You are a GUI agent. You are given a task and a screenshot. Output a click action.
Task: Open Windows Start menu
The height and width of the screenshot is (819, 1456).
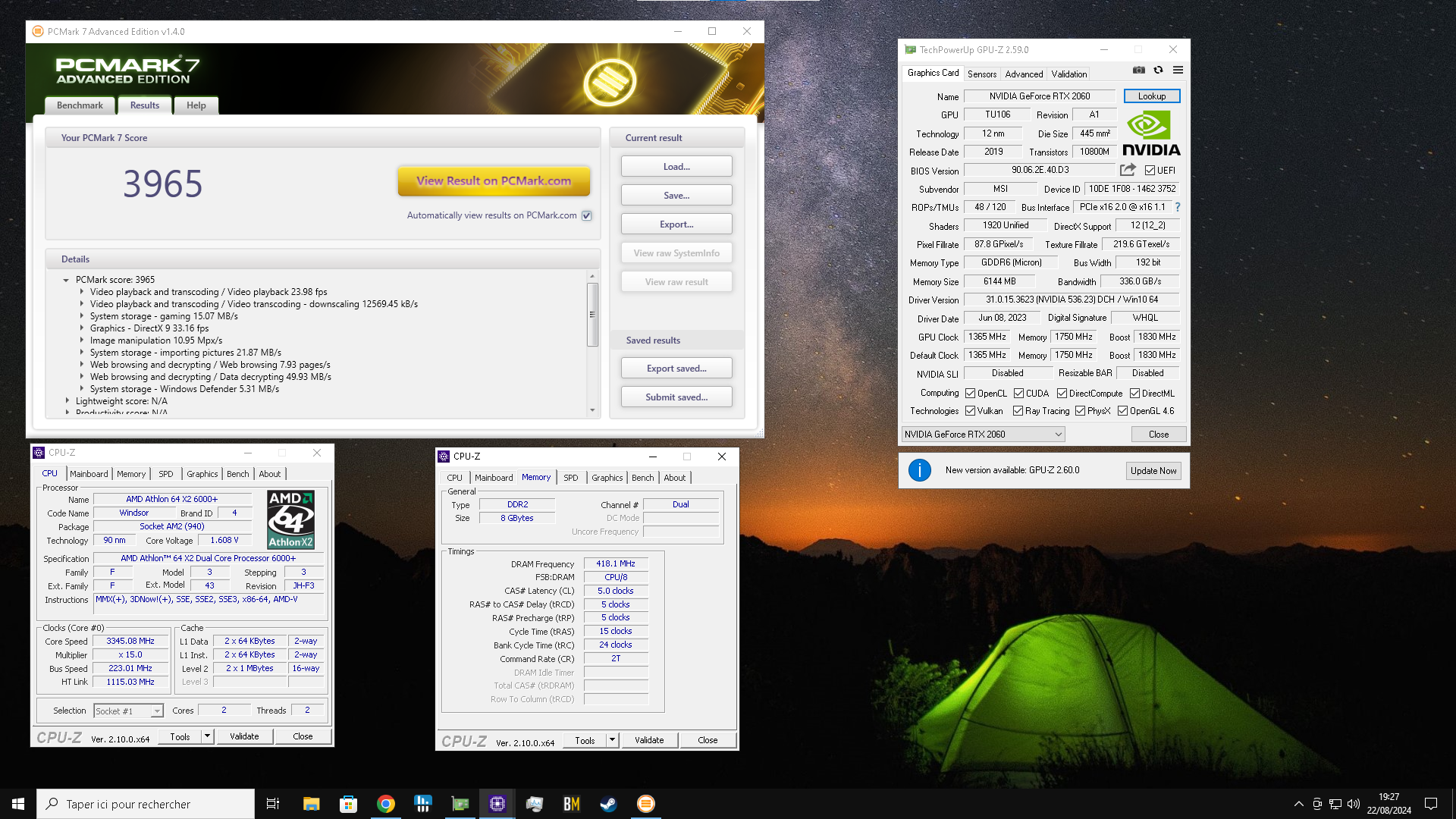point(18,804)
